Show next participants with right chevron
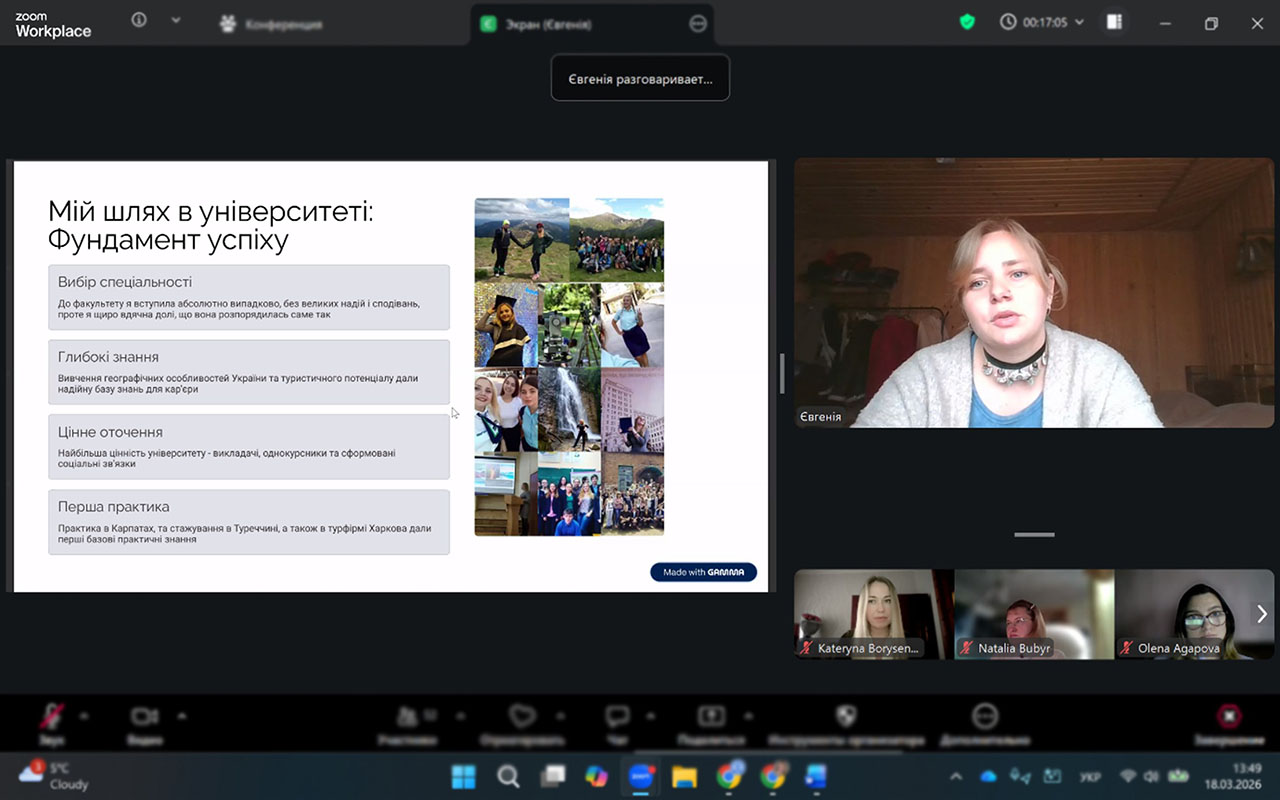 pos(1262,614)
